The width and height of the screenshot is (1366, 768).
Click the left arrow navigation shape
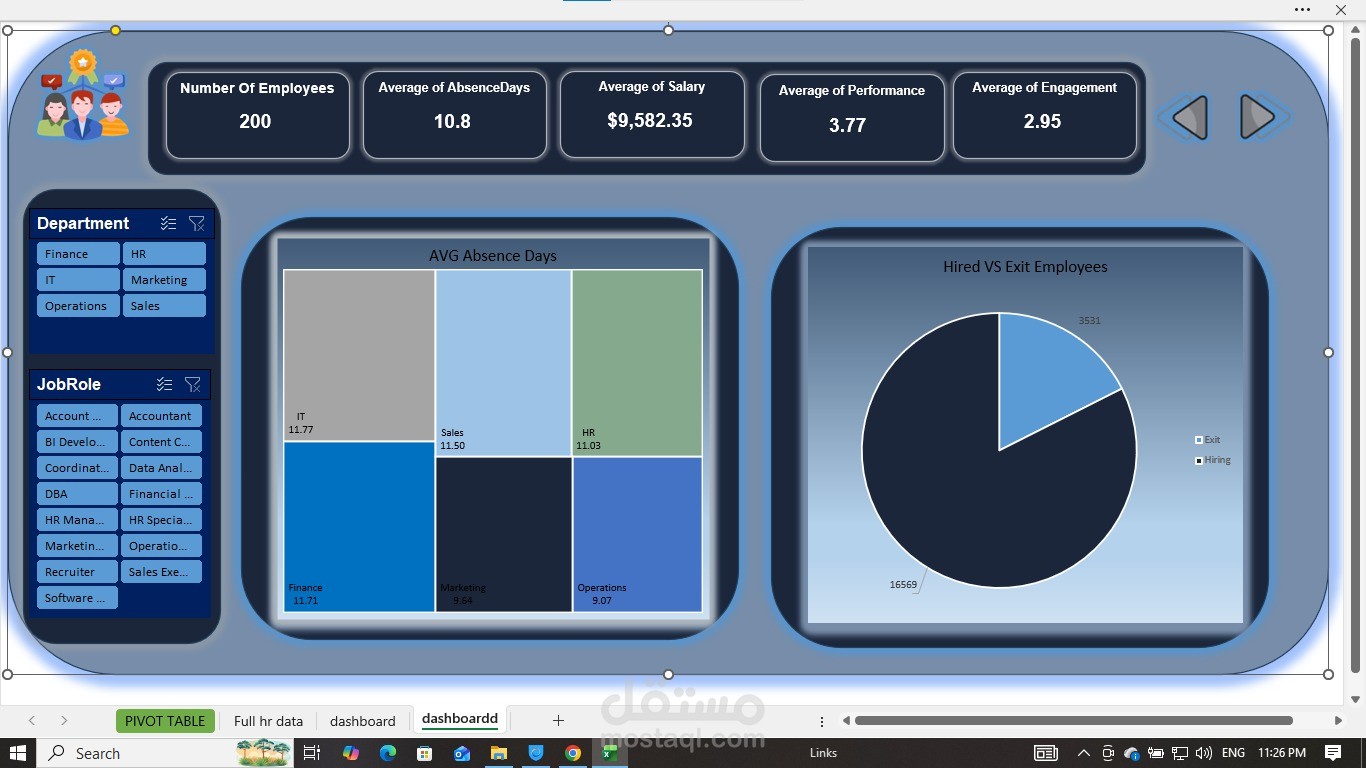pyautogui.click(x=1189, y=118)
